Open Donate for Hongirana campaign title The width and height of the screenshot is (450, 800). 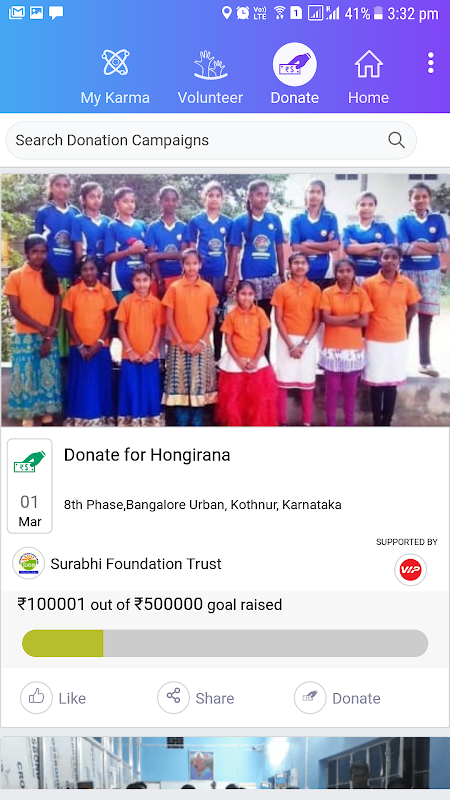[147, 455]
